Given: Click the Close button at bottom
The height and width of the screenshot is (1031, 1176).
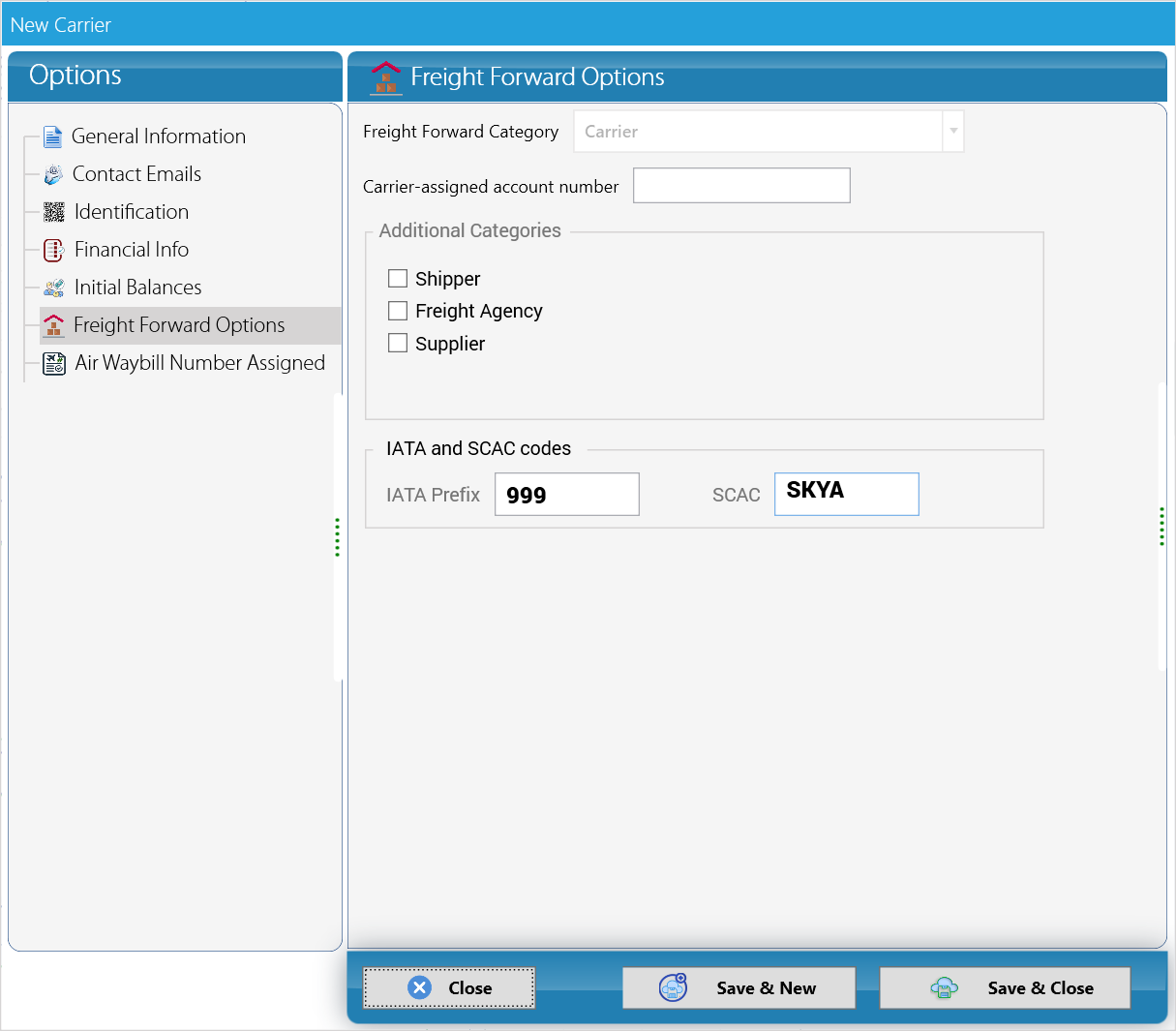Looking at the screenshot, I should [x=449, y=987].
